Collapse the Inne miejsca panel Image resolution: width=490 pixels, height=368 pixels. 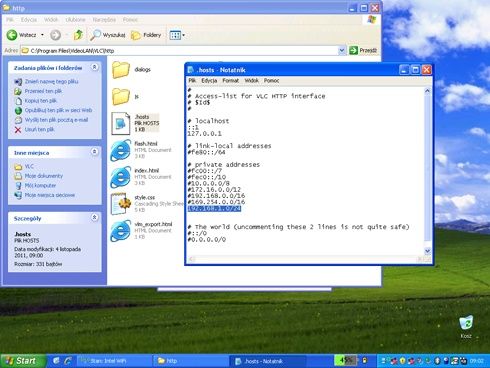coord(95,152)
